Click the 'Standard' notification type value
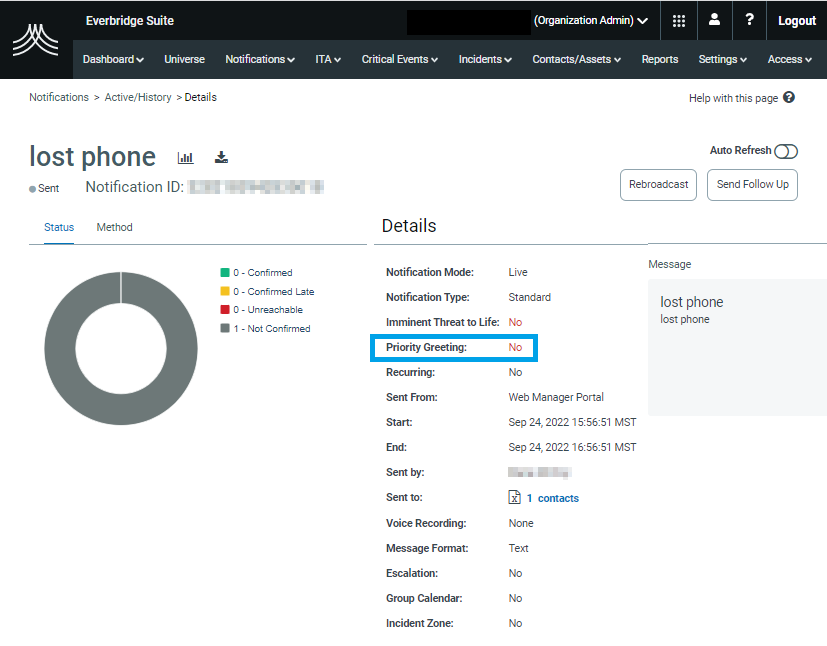Screen dimensions: 827x646 point(530,297)
